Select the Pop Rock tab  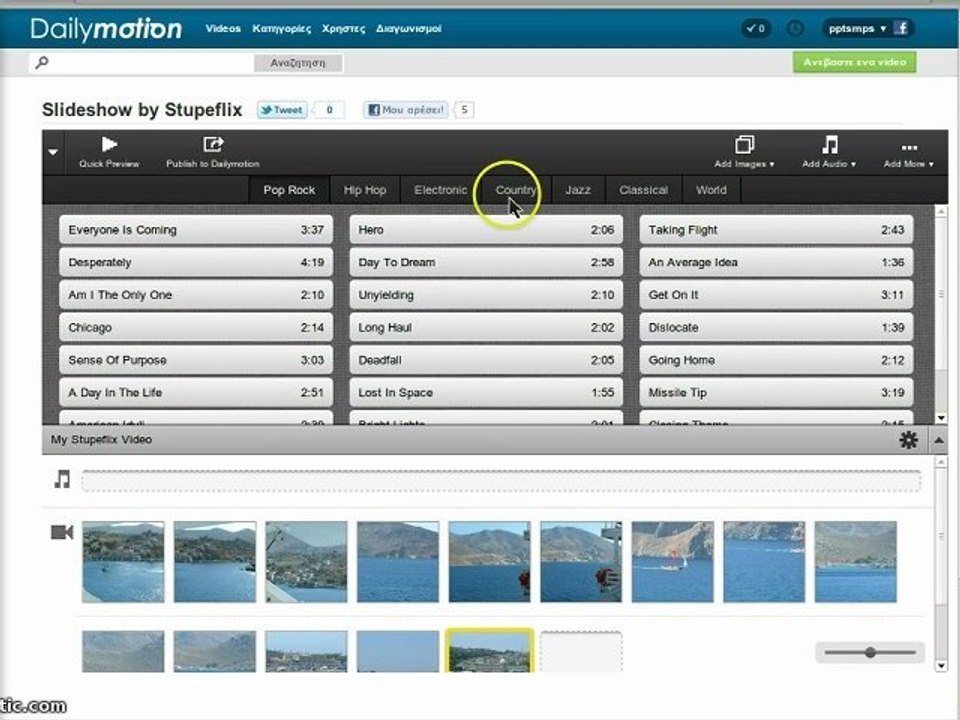[x=289, y=190]
